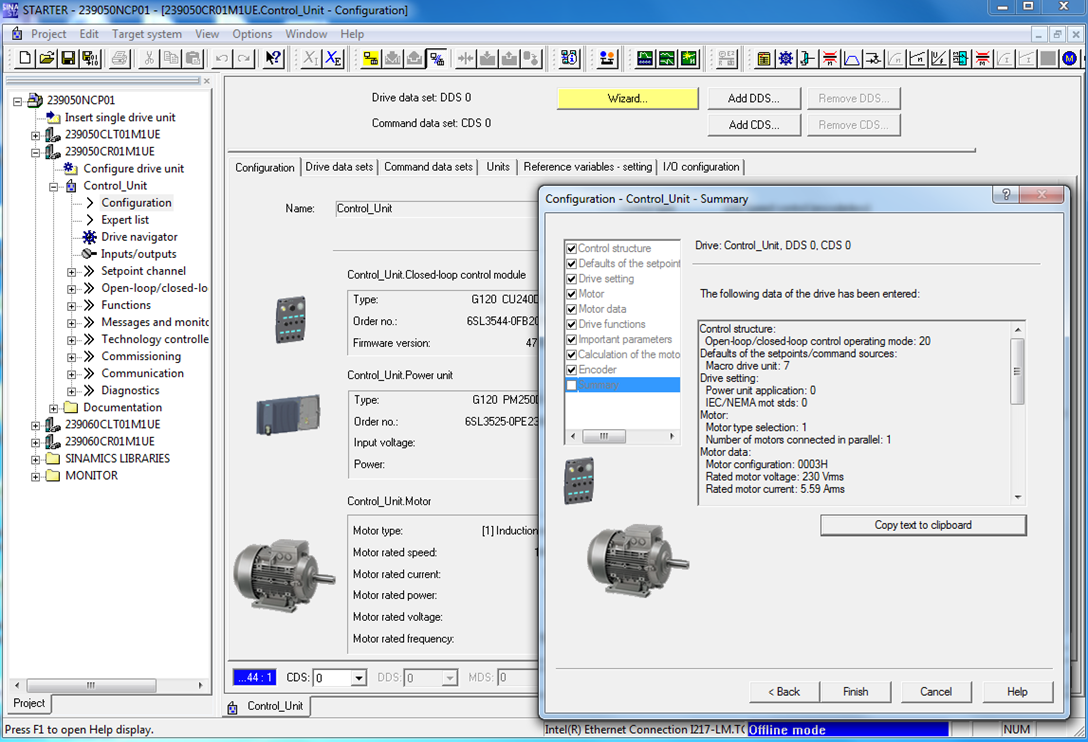Click the blue M motor icon
The image size is (1088, 742).
(x=1069, y=59)
